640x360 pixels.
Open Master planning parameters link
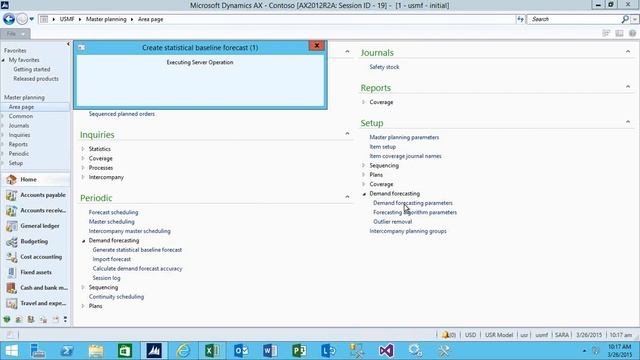tap(404, 137)
